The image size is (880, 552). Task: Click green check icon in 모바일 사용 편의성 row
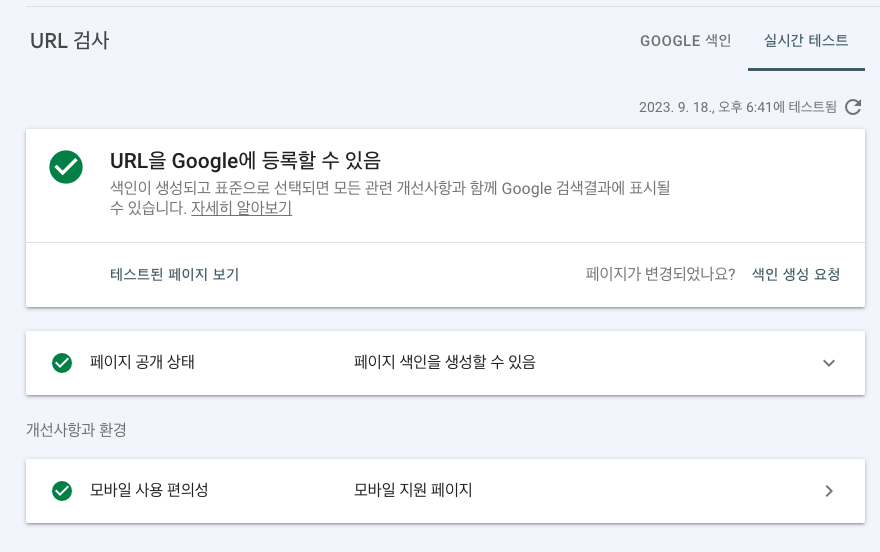tap(62, 491)
